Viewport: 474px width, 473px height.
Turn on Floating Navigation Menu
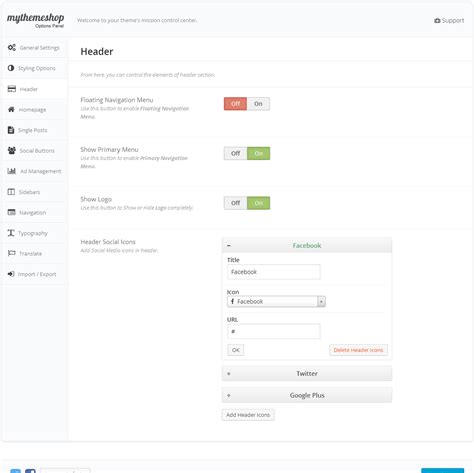click(x=258, y=104)
